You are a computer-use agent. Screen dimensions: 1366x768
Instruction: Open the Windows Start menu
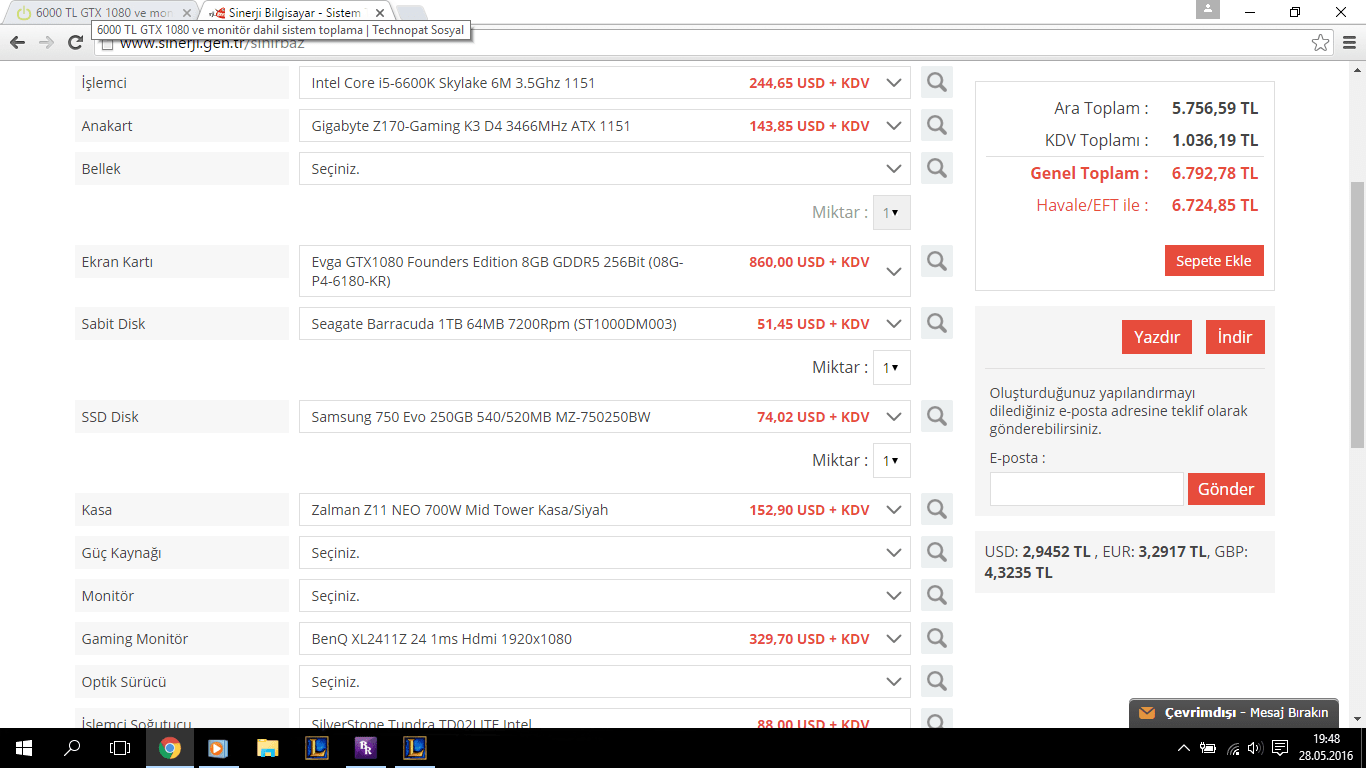point(23,748)
